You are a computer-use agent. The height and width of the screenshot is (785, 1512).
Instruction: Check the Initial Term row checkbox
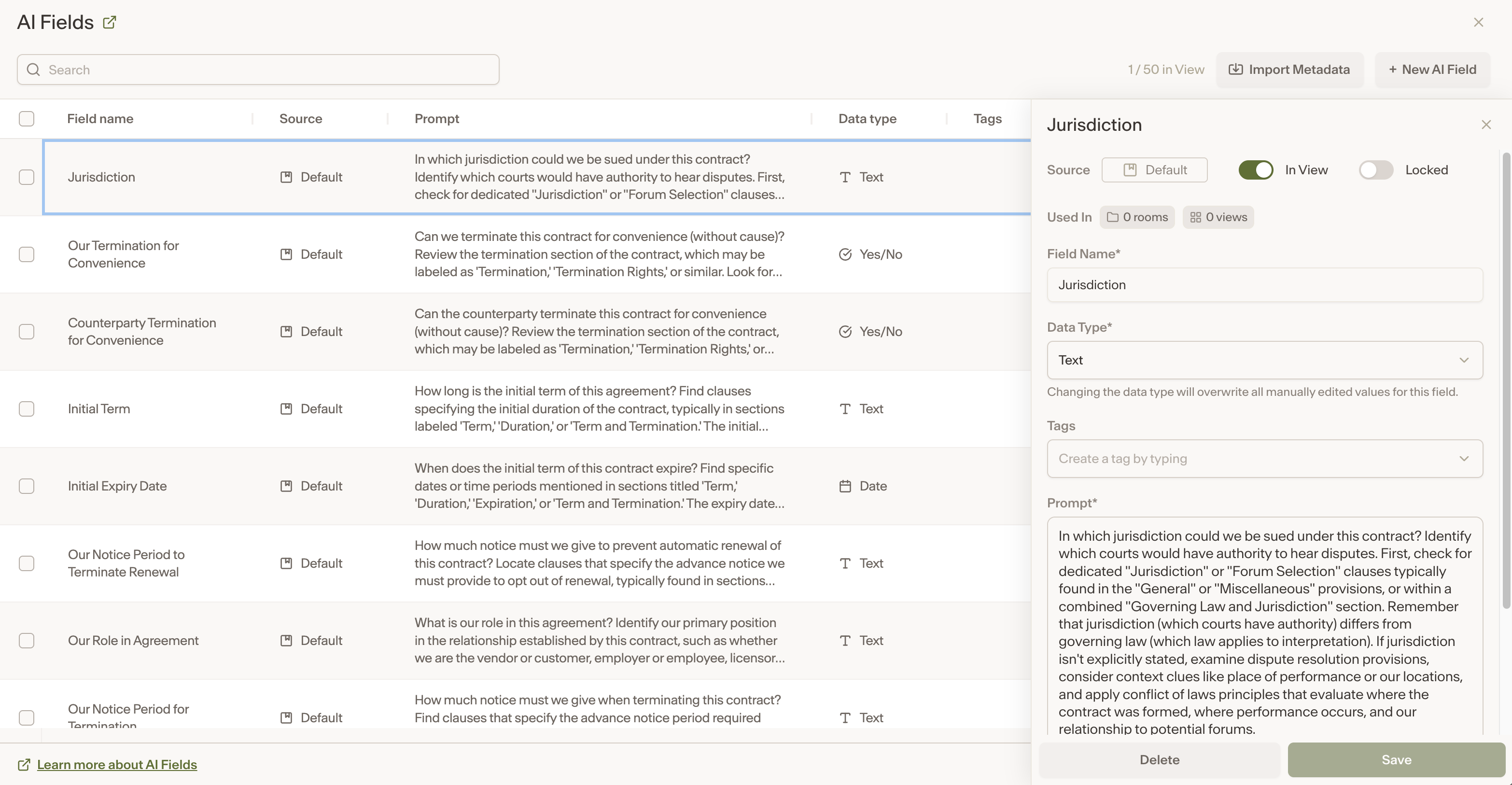coord(27,408)
